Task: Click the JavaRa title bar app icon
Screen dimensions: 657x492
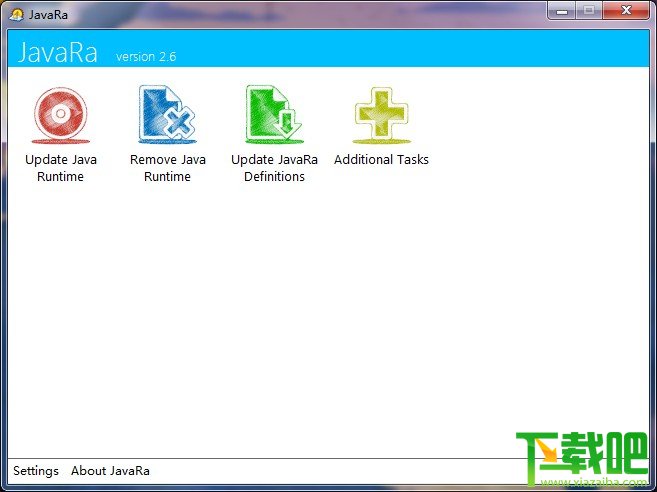Action: (16, 15)
